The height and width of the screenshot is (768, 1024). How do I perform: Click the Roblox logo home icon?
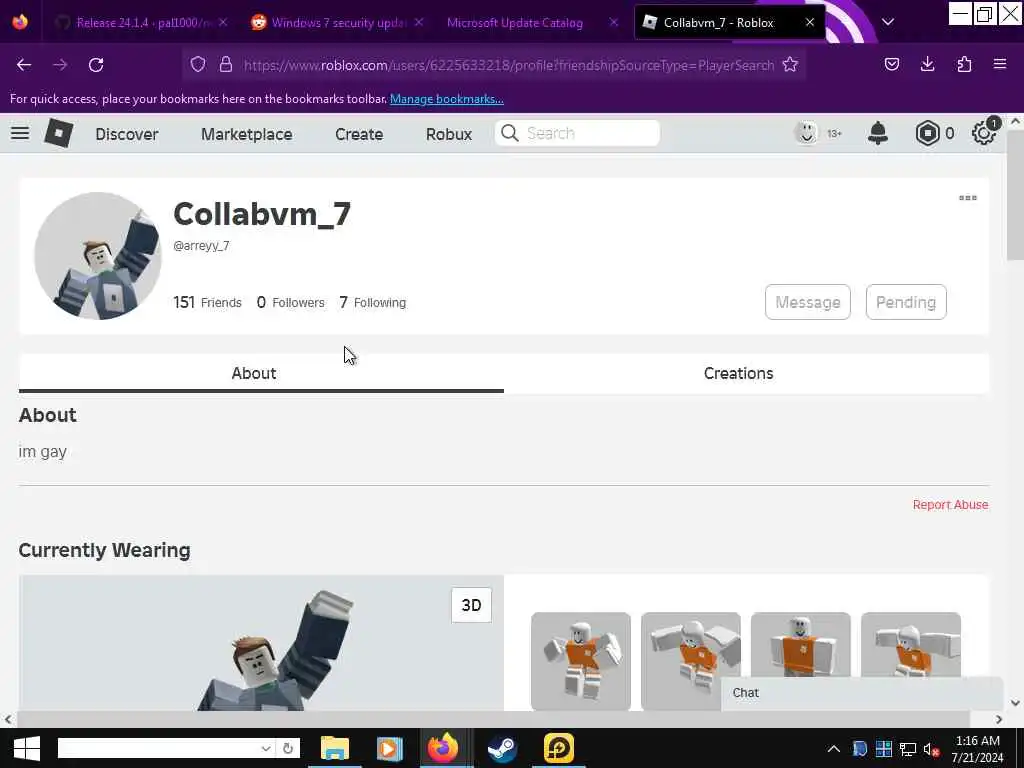coord(59,133)
